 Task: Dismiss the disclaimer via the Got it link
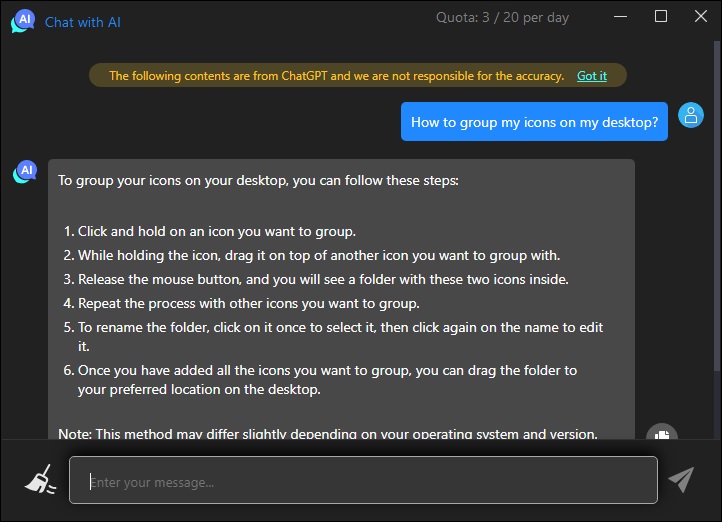[x=592, y=76]
